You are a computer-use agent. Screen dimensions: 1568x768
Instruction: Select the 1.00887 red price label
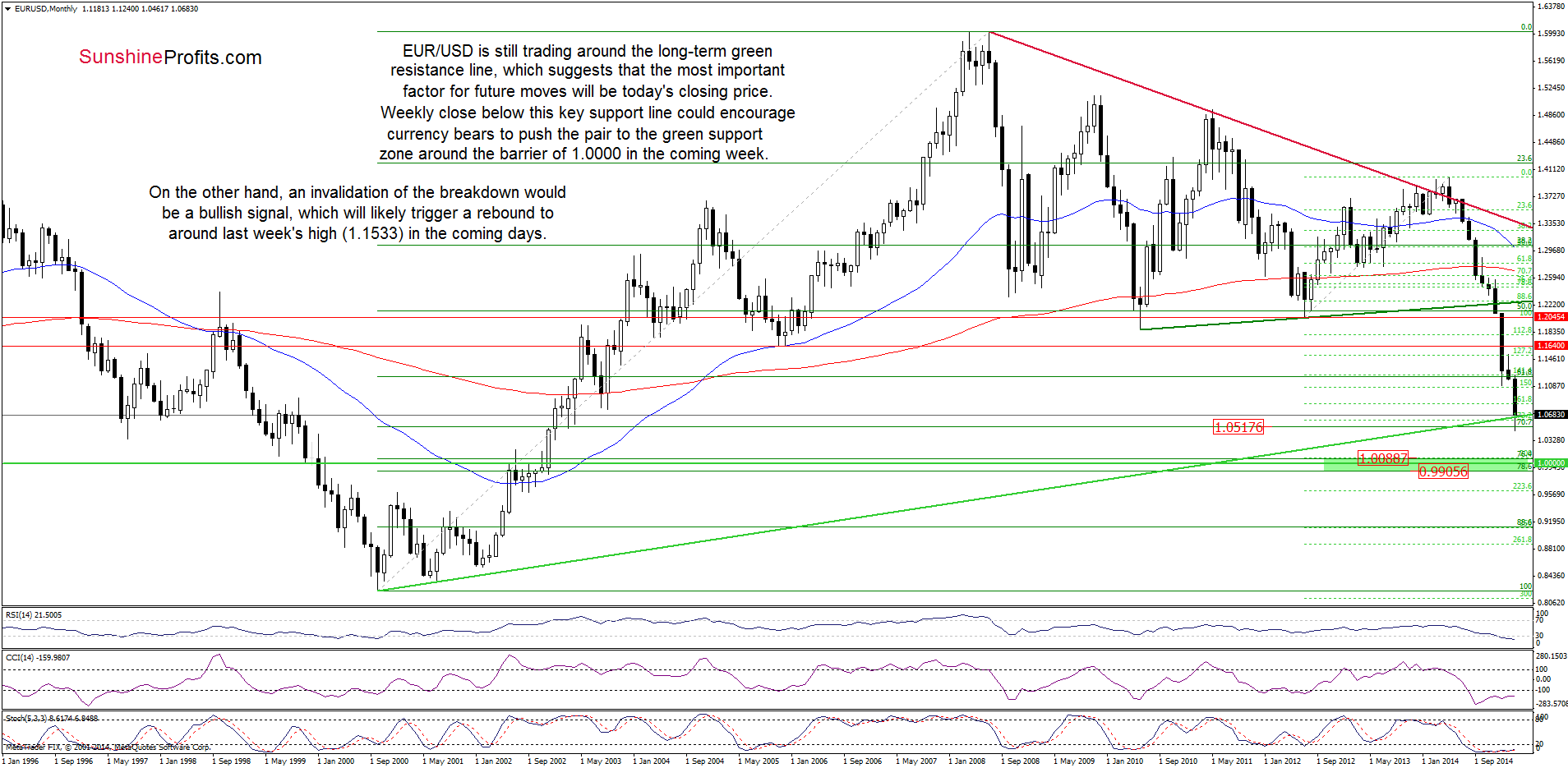coord(1383,458)
